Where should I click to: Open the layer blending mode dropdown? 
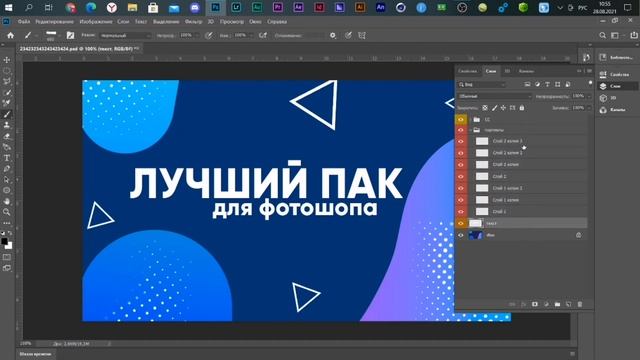click(494, 96)
